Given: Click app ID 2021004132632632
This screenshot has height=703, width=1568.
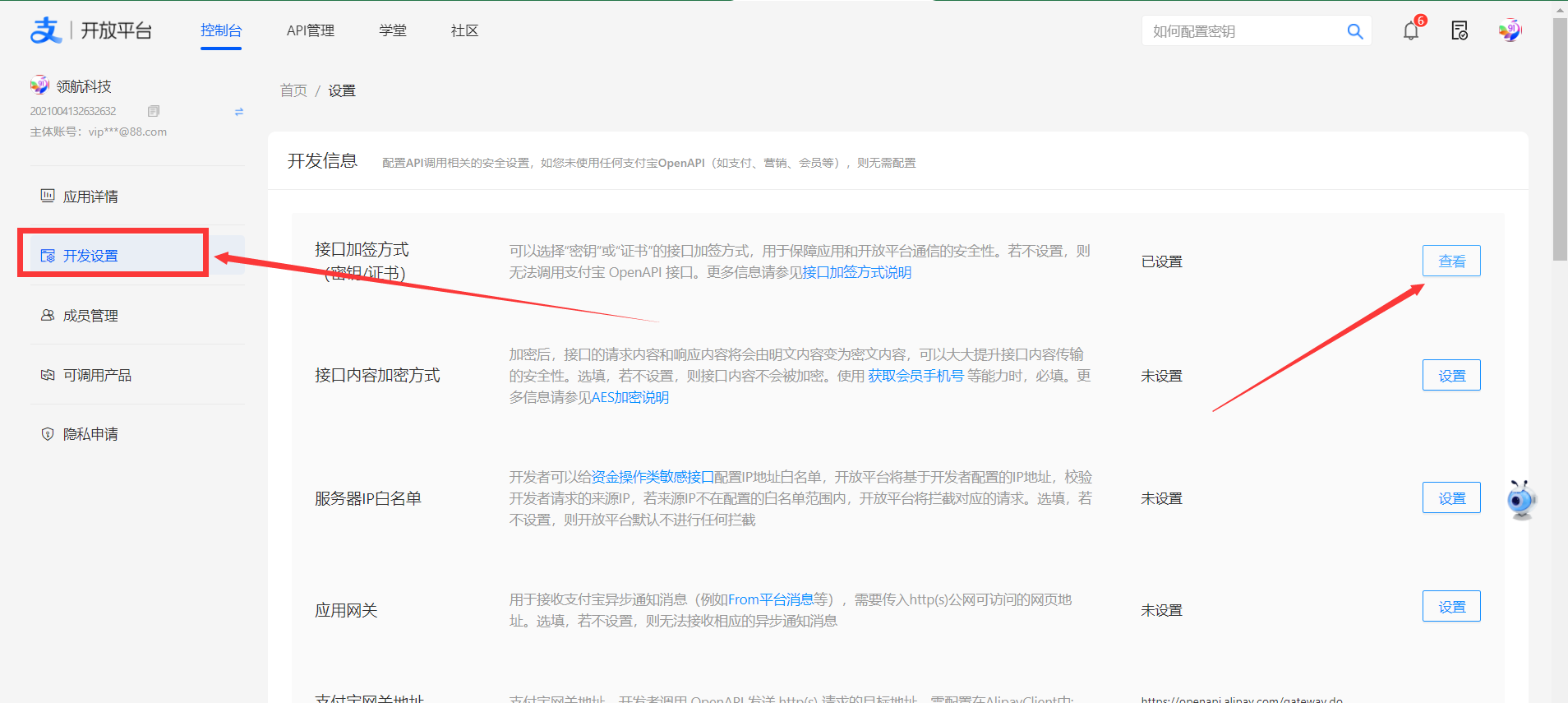Looking at the screenshot, I should 73,111.
